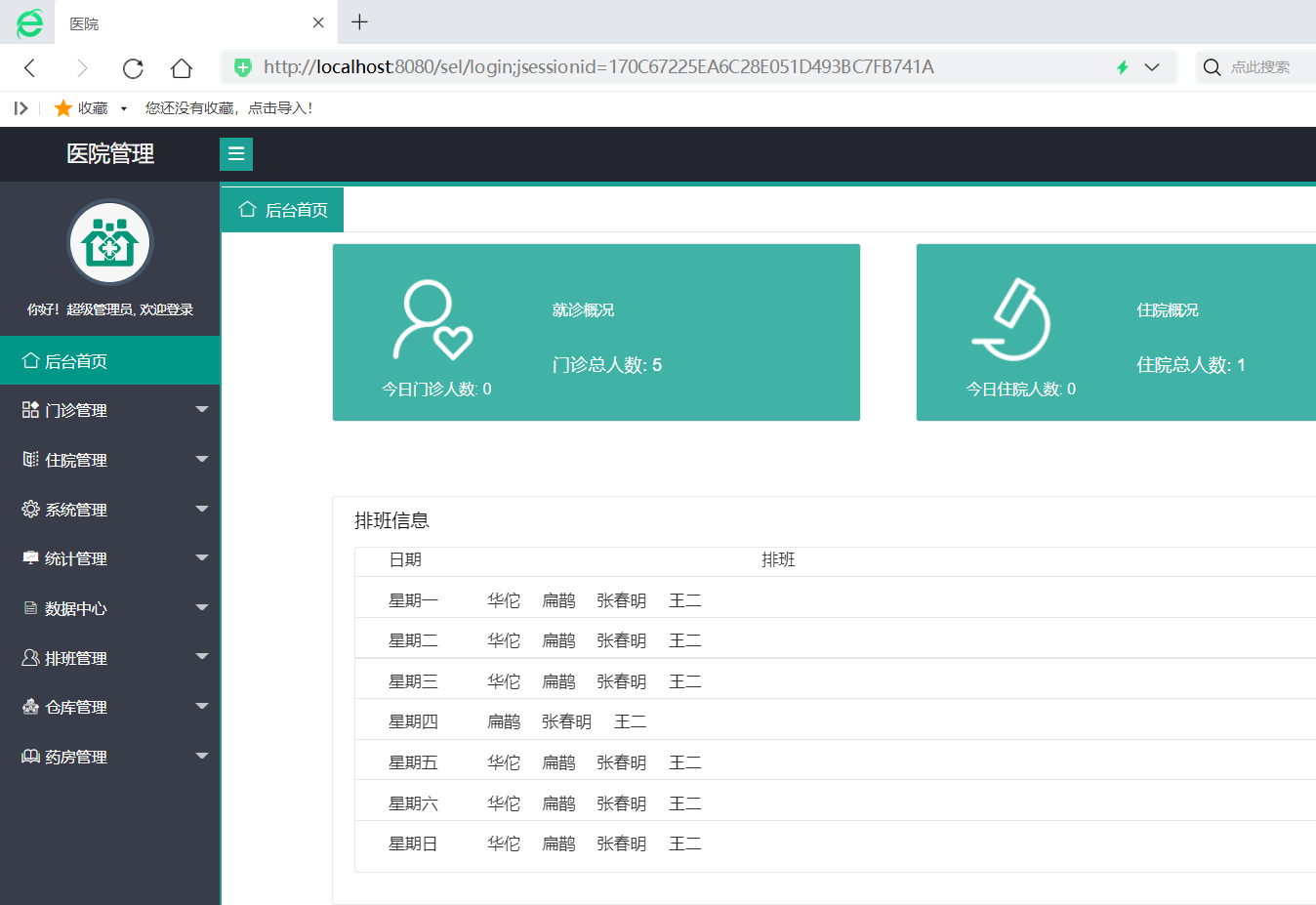This screenshot has height=905, width=1316.
Task: Click the 系统管理 gear icon
Action: coord(30,508)
